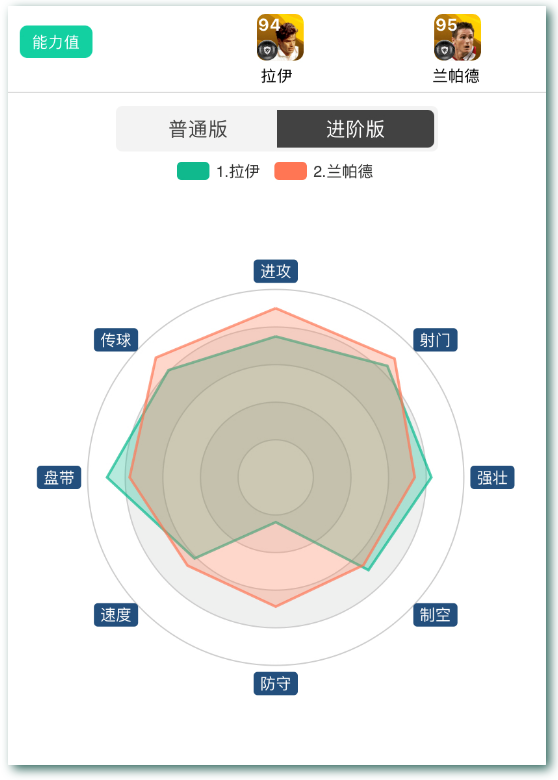Click the 防守 axis label
The image size is (558, 780).
tap(276, 683)
